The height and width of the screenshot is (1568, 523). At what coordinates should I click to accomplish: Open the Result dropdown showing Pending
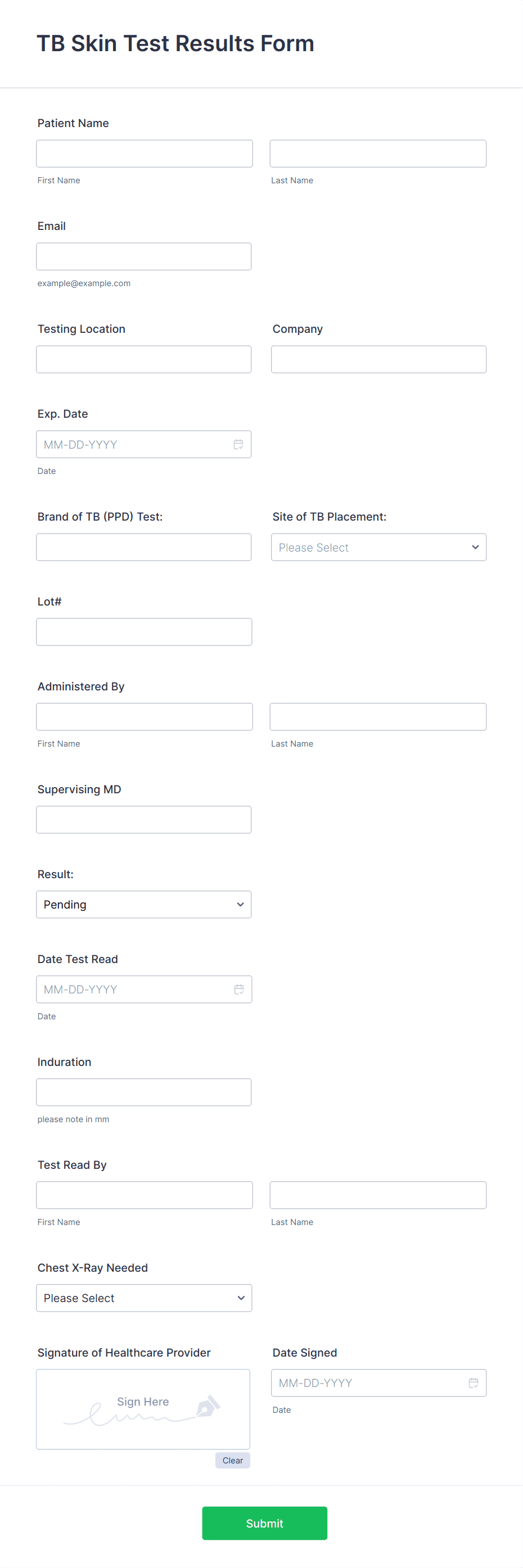tap(144, 905)
